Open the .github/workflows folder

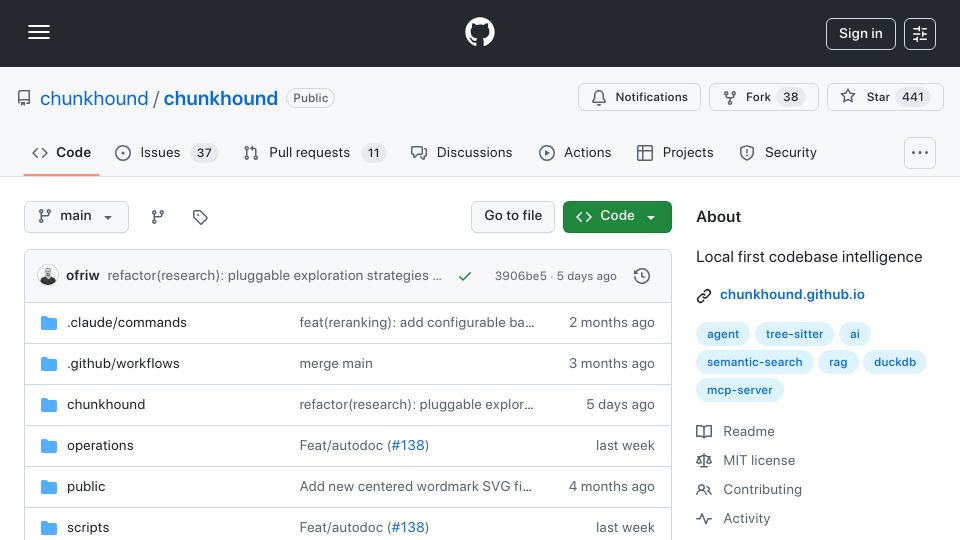point(123,364)
